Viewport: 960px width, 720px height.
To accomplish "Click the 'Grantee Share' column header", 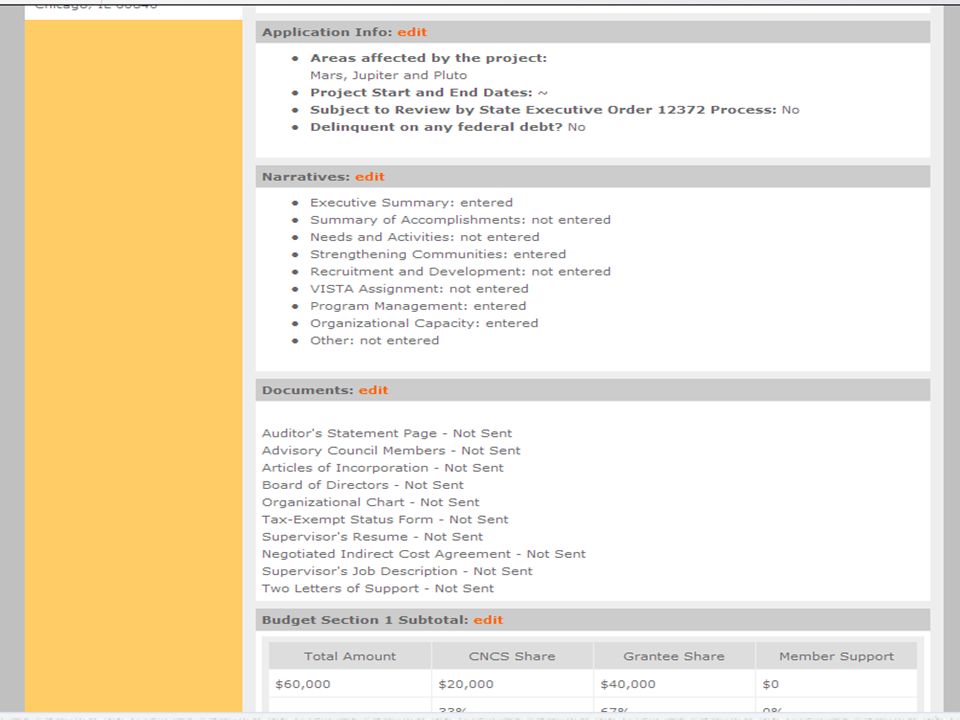I will 674,656.
